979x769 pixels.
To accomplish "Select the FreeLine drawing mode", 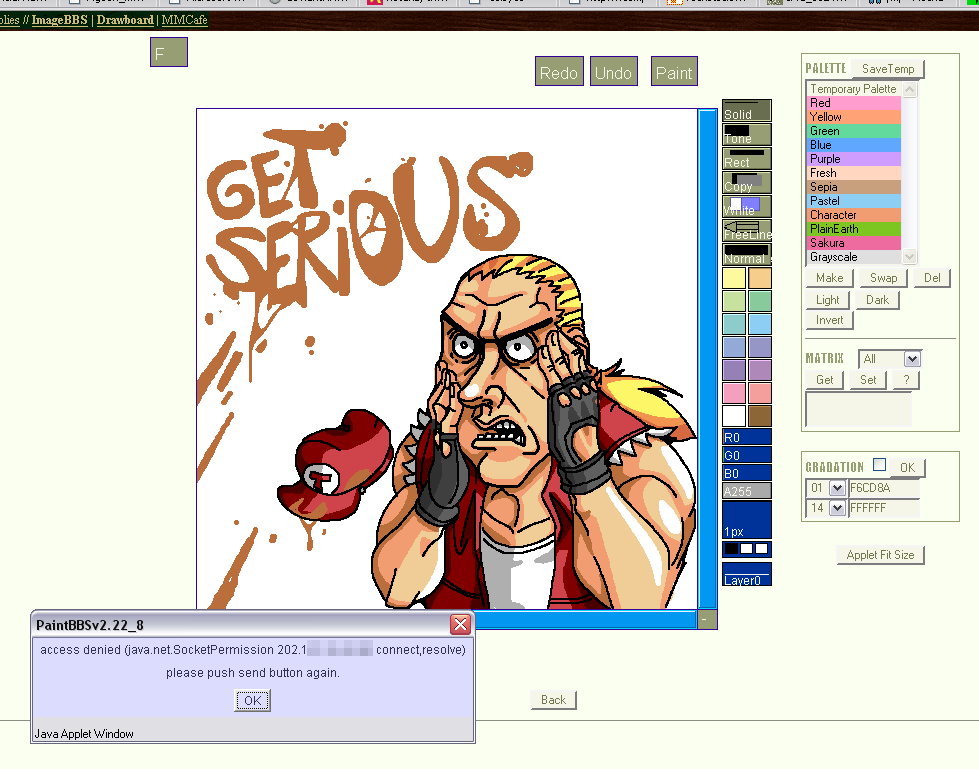I will [746, 230].
